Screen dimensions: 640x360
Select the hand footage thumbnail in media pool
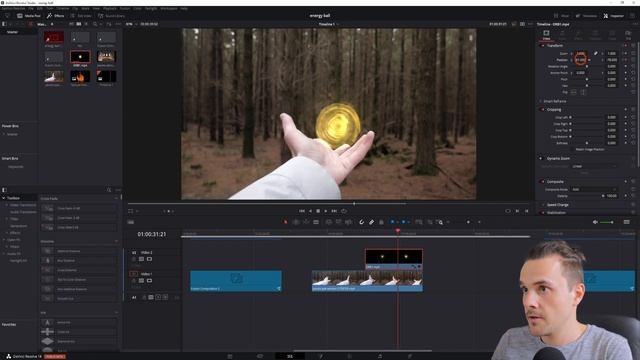54,77
